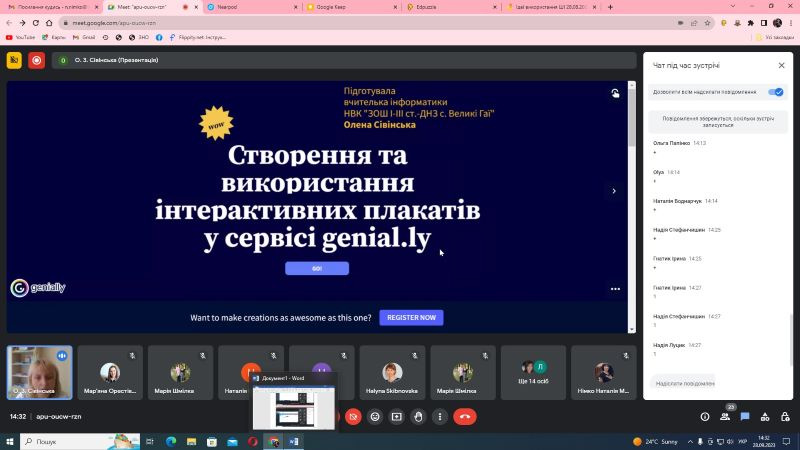
Task: Open more options in call controls
Action: click(x=440, y=417)
